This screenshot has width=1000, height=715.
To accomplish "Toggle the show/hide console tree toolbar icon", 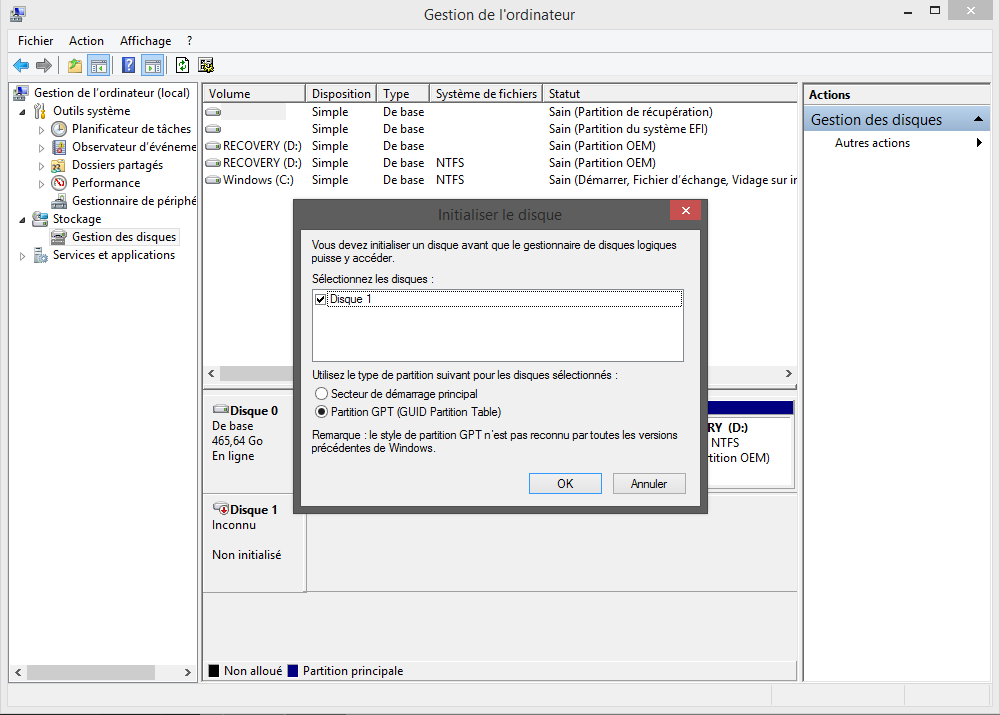I will (x=99, y=65).
